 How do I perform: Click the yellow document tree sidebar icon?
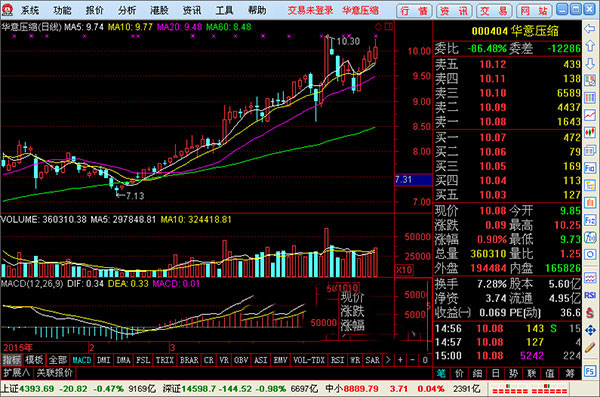click(590, 185)
